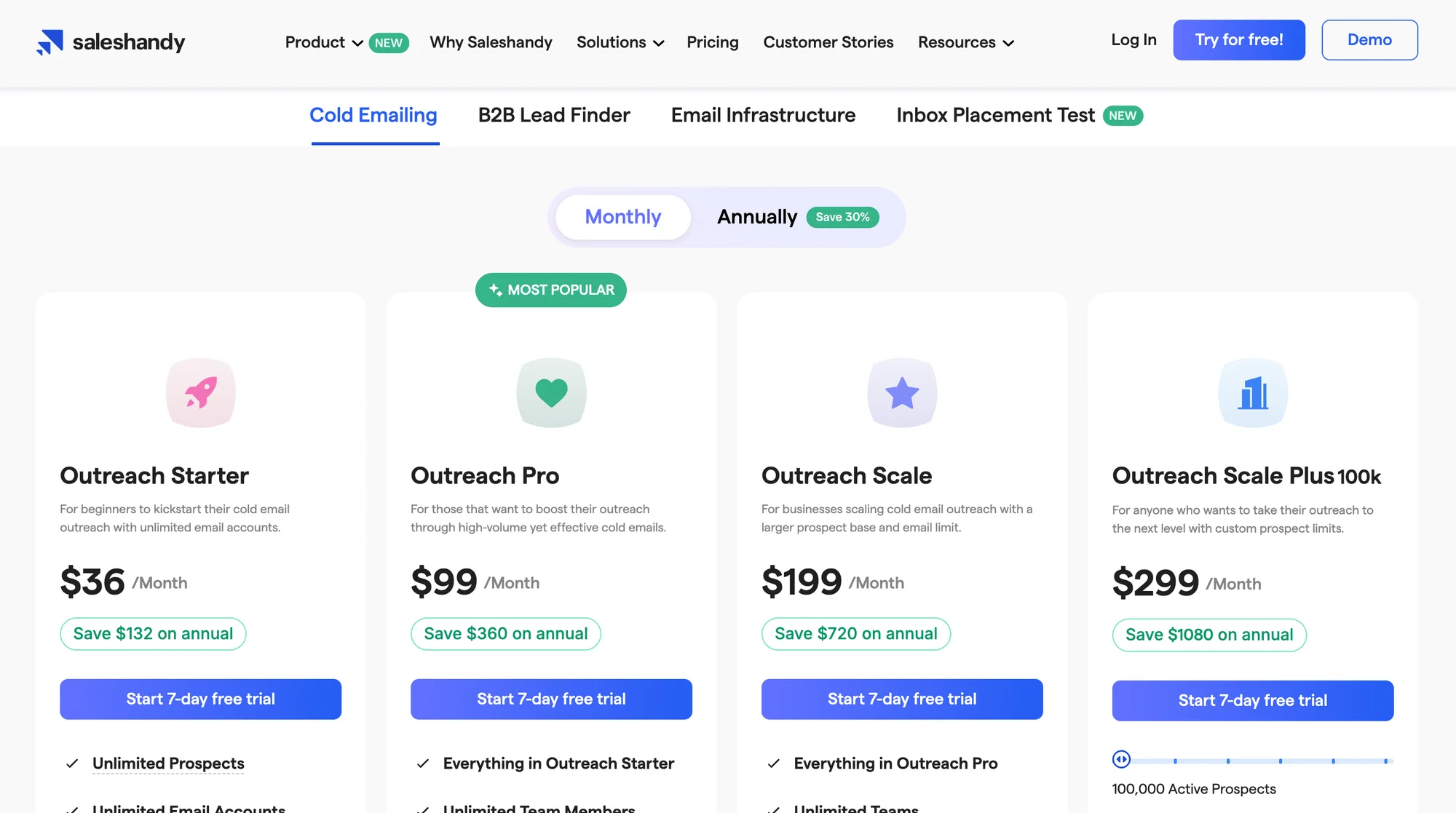1456x813 pixels.
Task: Click 100,000 Active Prospects label
Action: tap(1194, 789)
